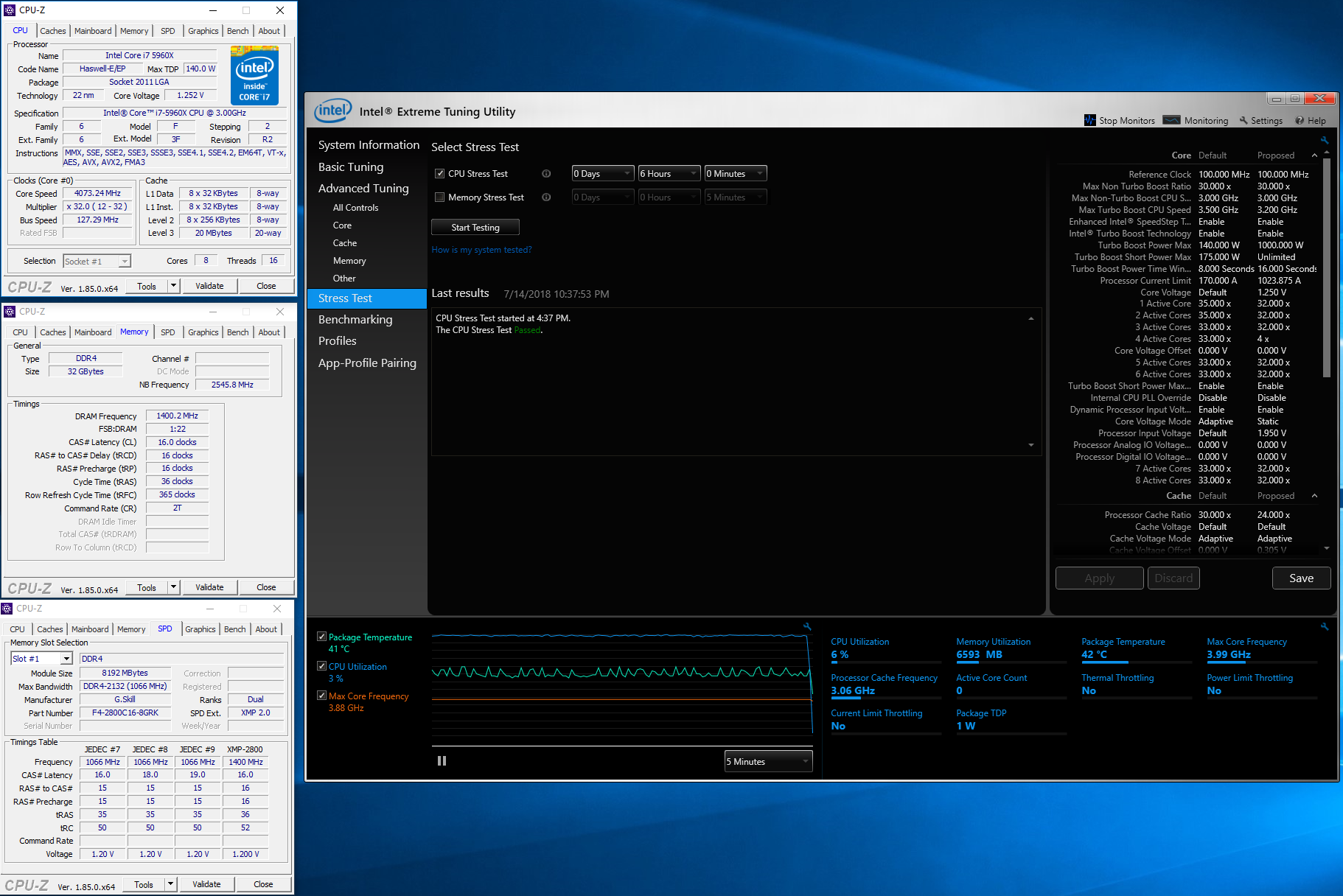Open the Slot #1 memory slot selector
1343x896 pixels.
[41, 659]
